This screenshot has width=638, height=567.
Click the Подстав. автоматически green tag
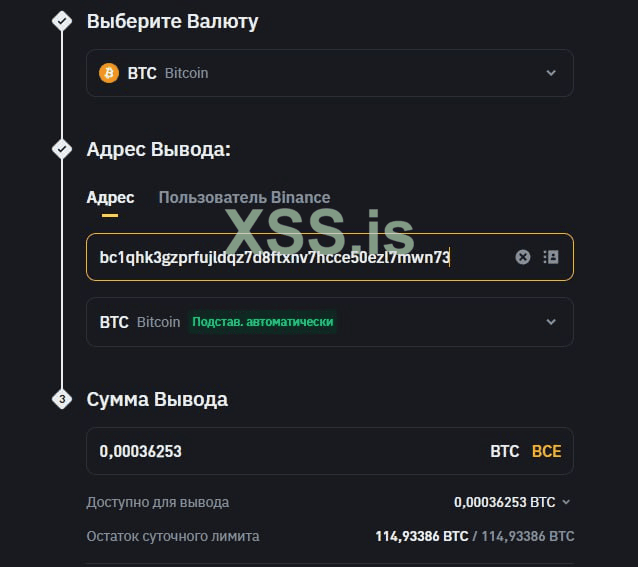coord(262,322)
